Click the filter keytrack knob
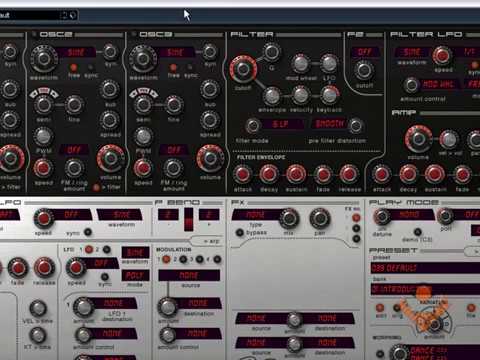The height and width of the screenshot is (360, 480). coord(330,95)
